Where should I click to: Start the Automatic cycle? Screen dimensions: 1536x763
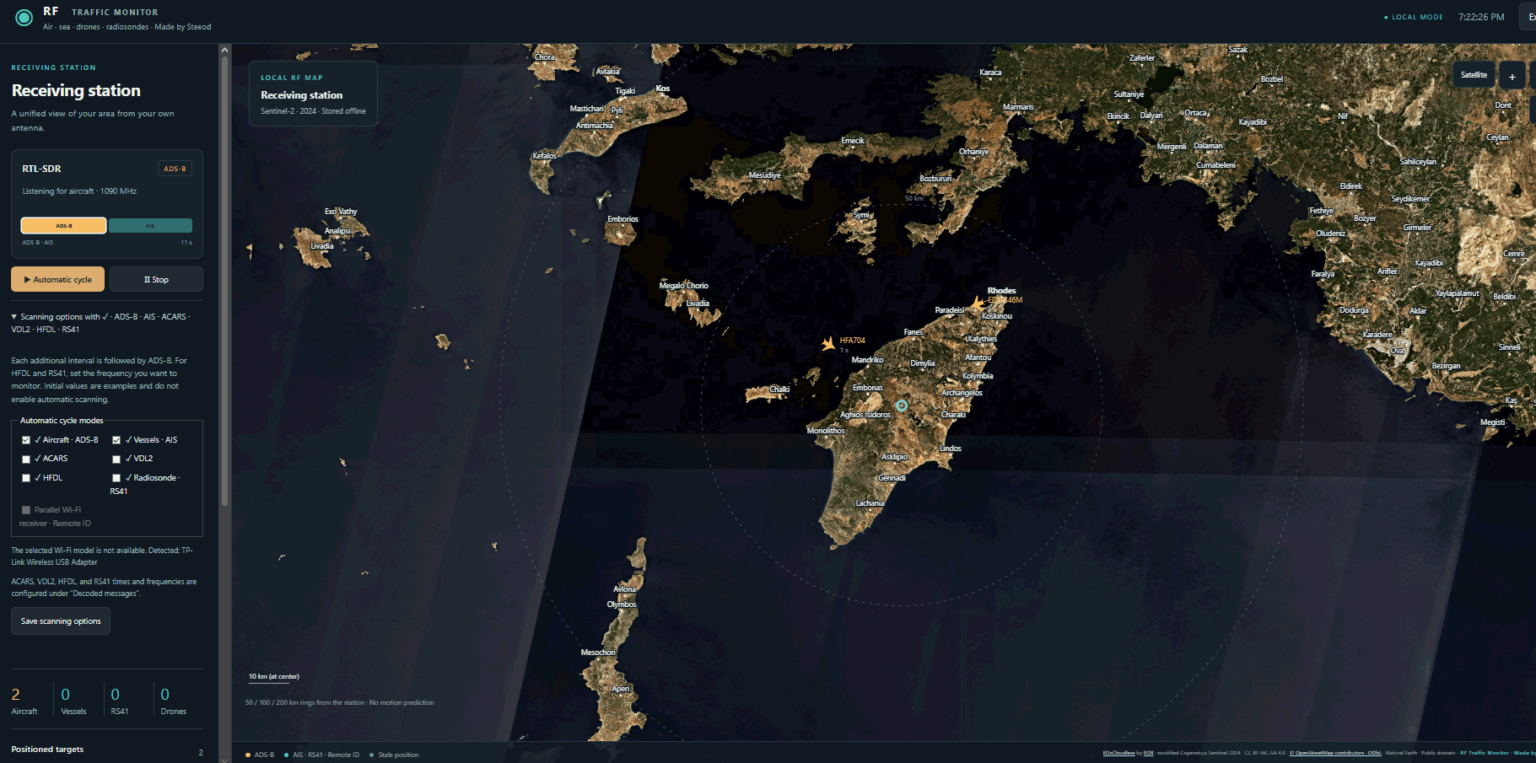58,279
